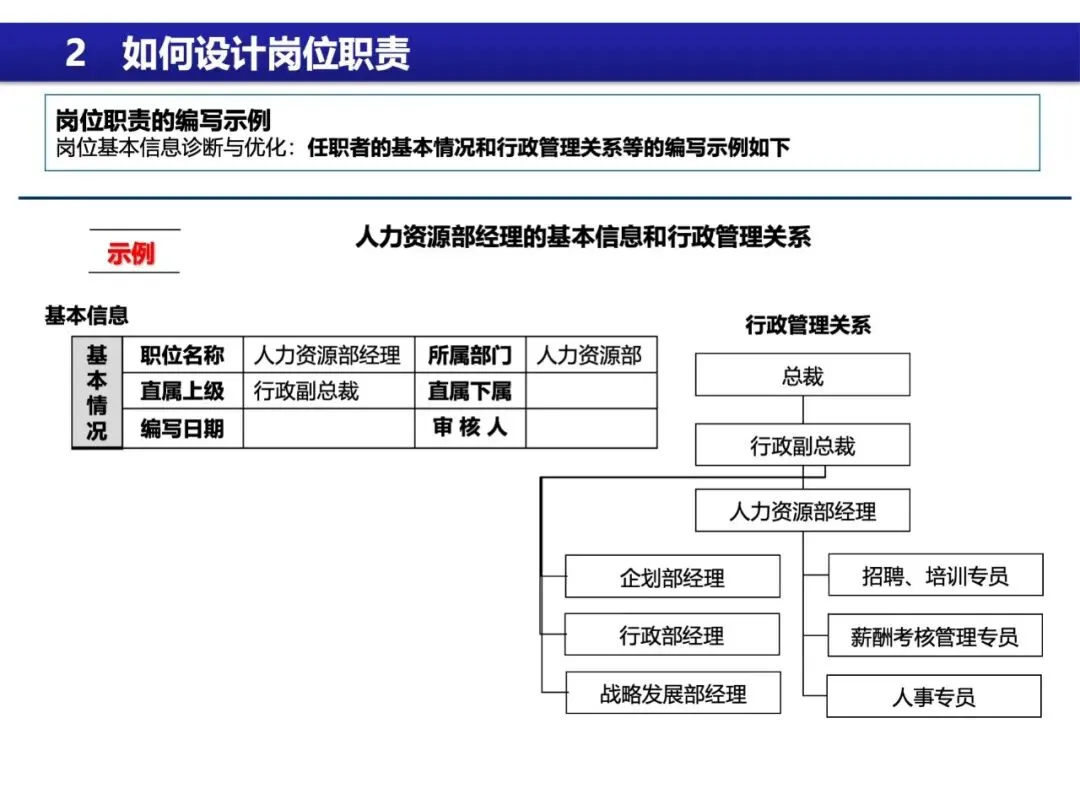This screenshot has width=1080, height=810.
Task: Select the 人力资源部 table cell value
Action: [x=591, y=355]
